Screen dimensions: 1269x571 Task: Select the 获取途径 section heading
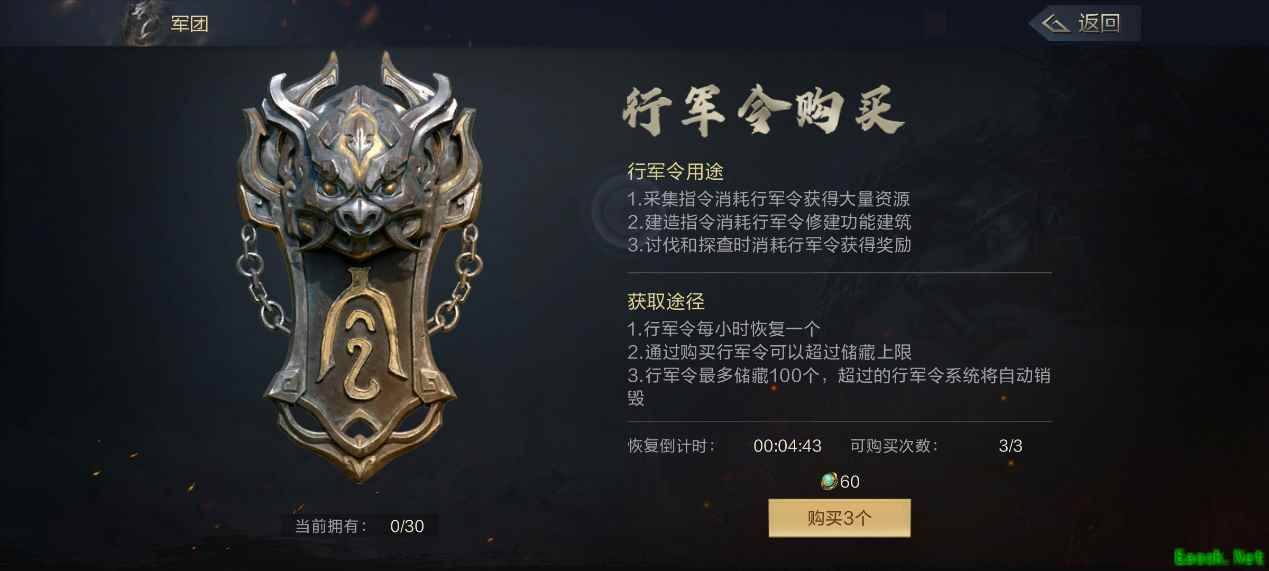(x=666, y=301)
